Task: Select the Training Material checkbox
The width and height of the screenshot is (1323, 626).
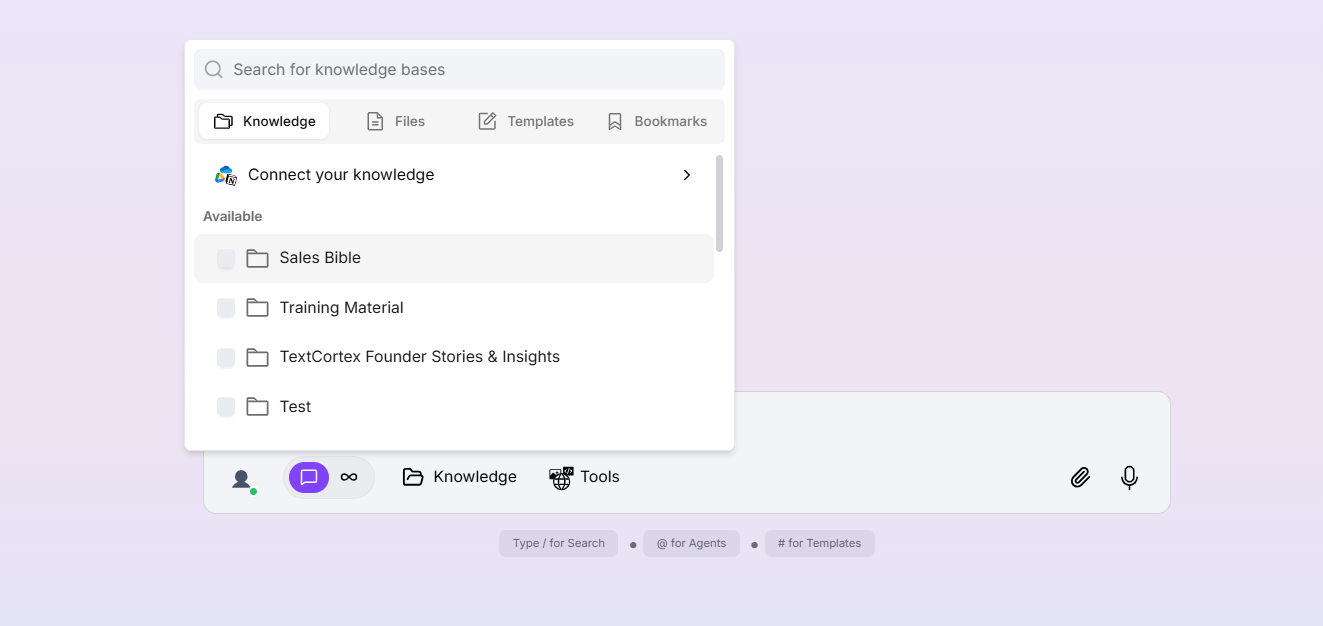Action: click(225, 308)
